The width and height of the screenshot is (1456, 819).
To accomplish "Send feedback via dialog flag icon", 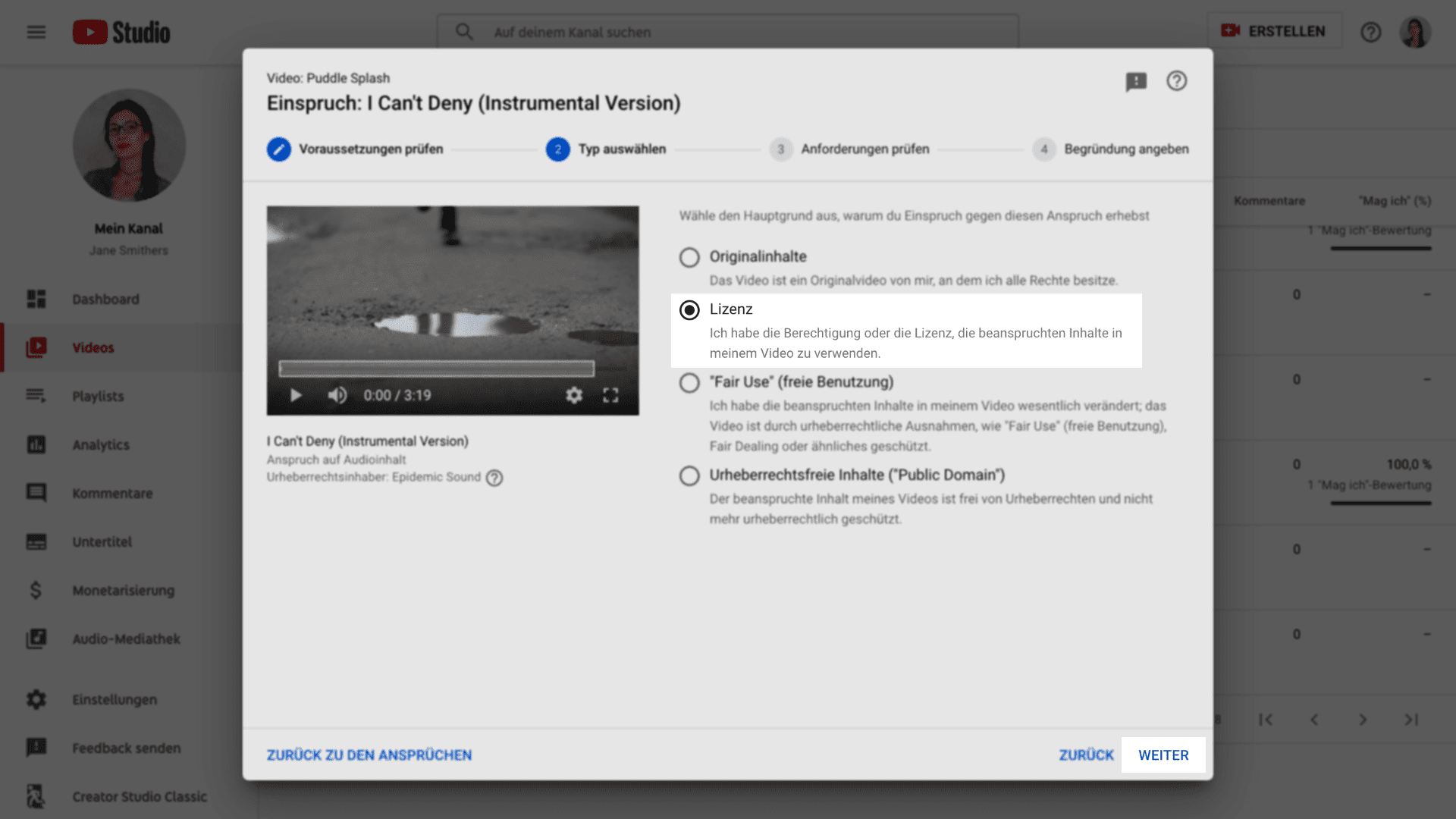I will (1136, 81).
